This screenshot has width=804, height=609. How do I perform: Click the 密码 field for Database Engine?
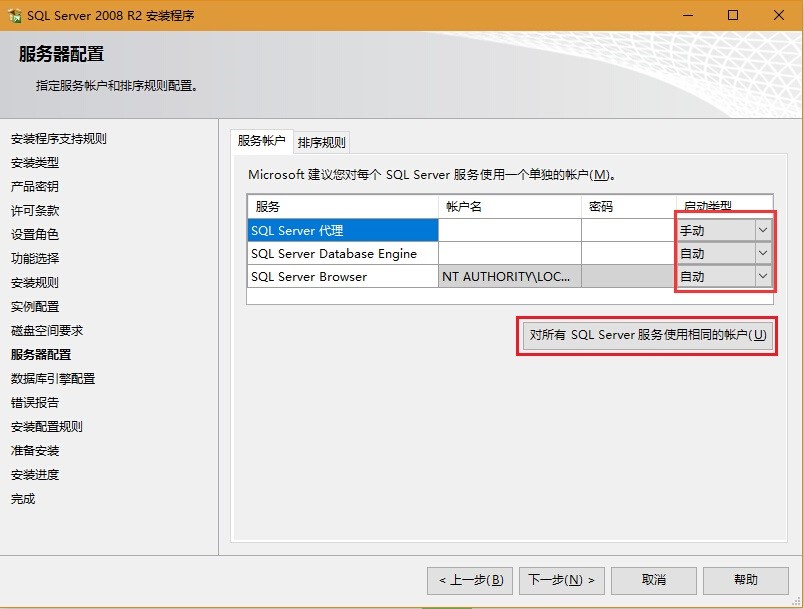(x=630, y=253)
